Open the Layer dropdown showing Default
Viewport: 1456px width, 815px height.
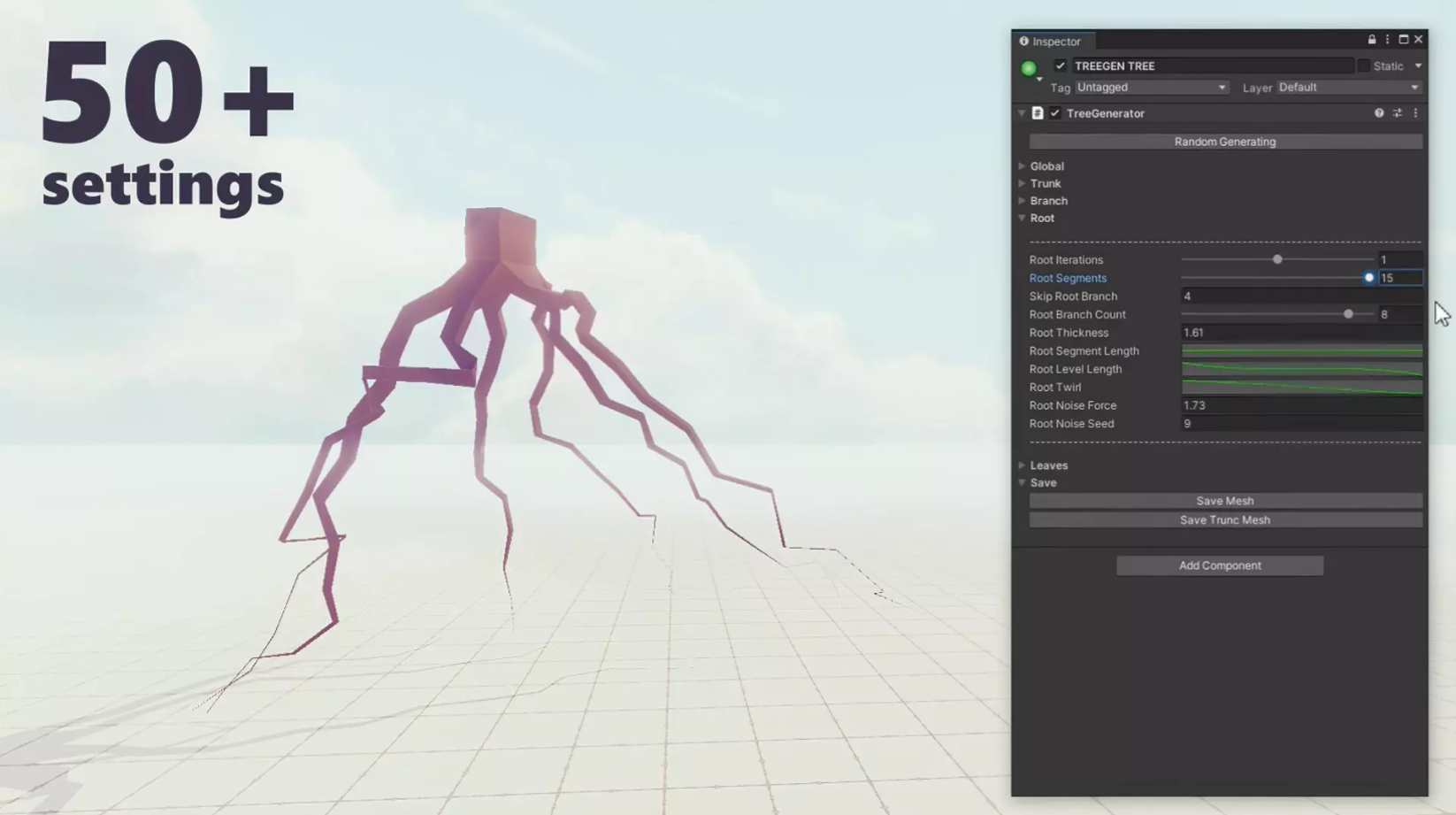tap(1348, 88)
